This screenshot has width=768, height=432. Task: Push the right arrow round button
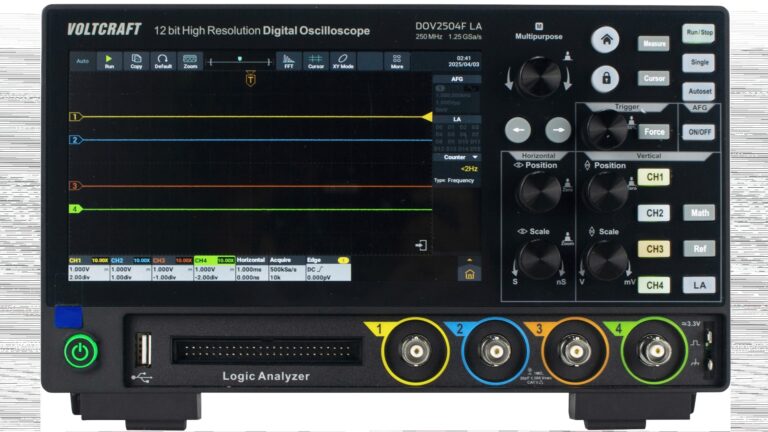click(558, 130)
